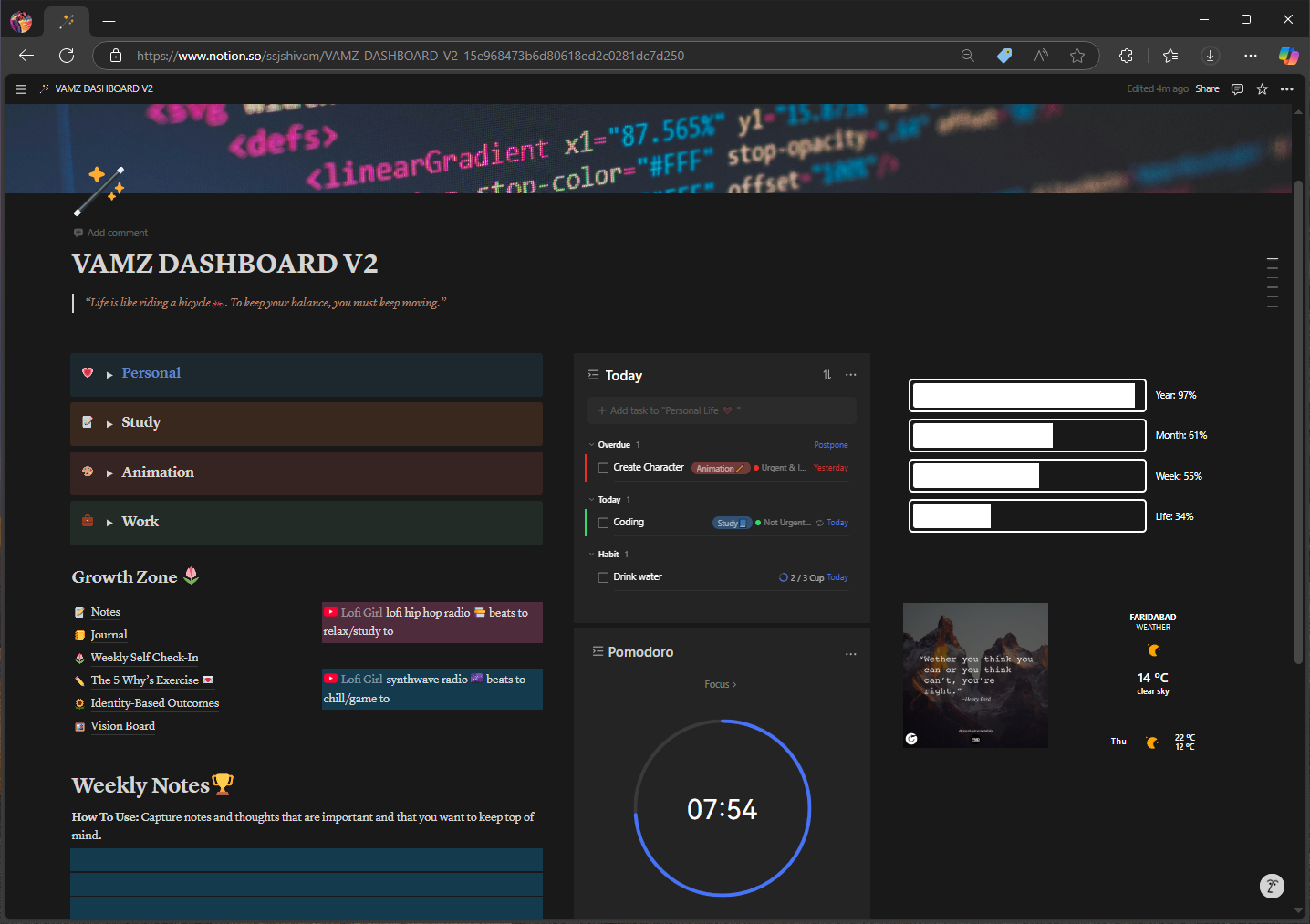Viewport: 1310px width, 924px height.
Task: Click the sort arrows icon in Today widget
Action: click(x=827, y=375)
